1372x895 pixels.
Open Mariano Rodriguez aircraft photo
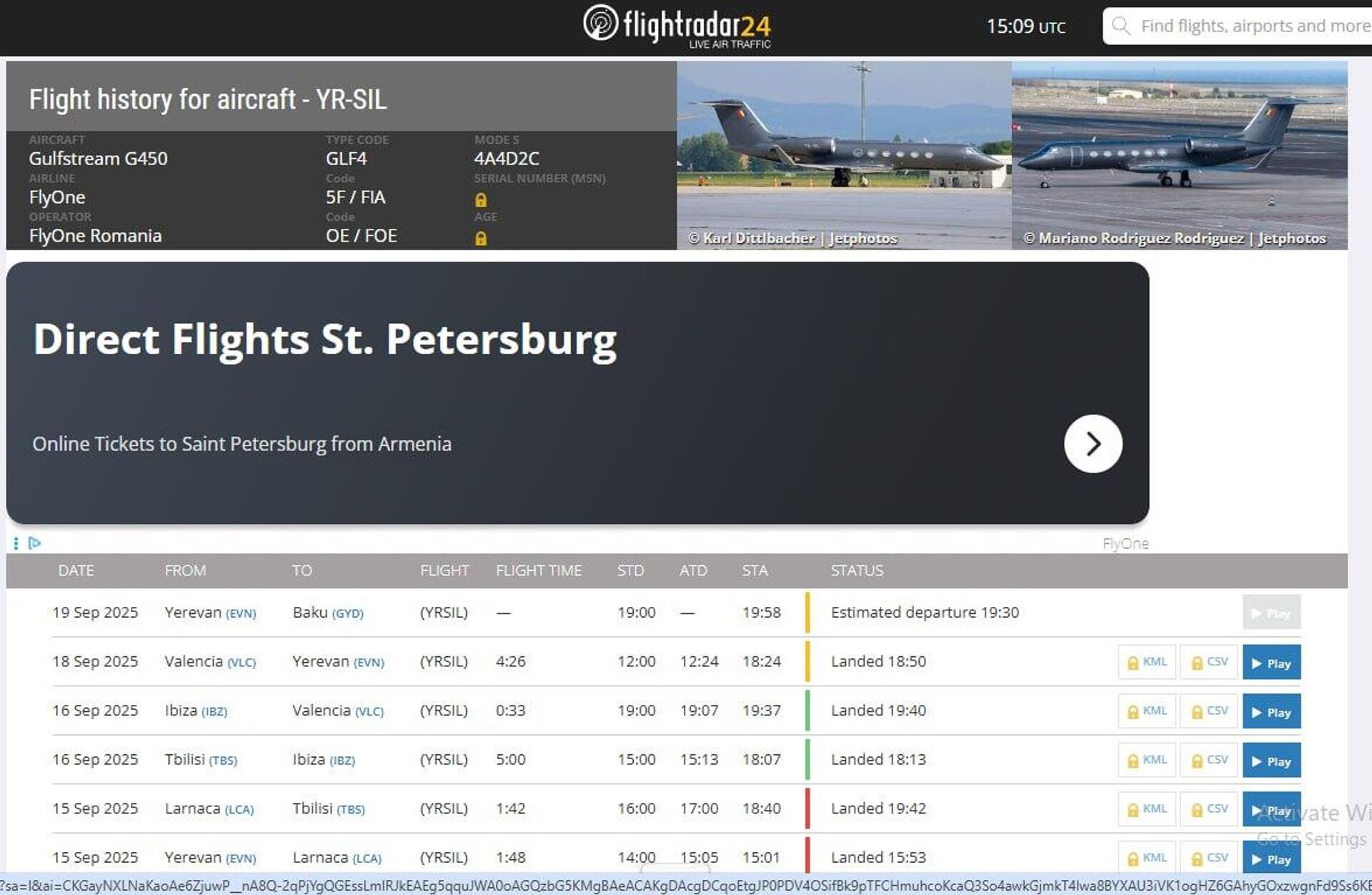pyautogui.click(x=1179, y=154)
